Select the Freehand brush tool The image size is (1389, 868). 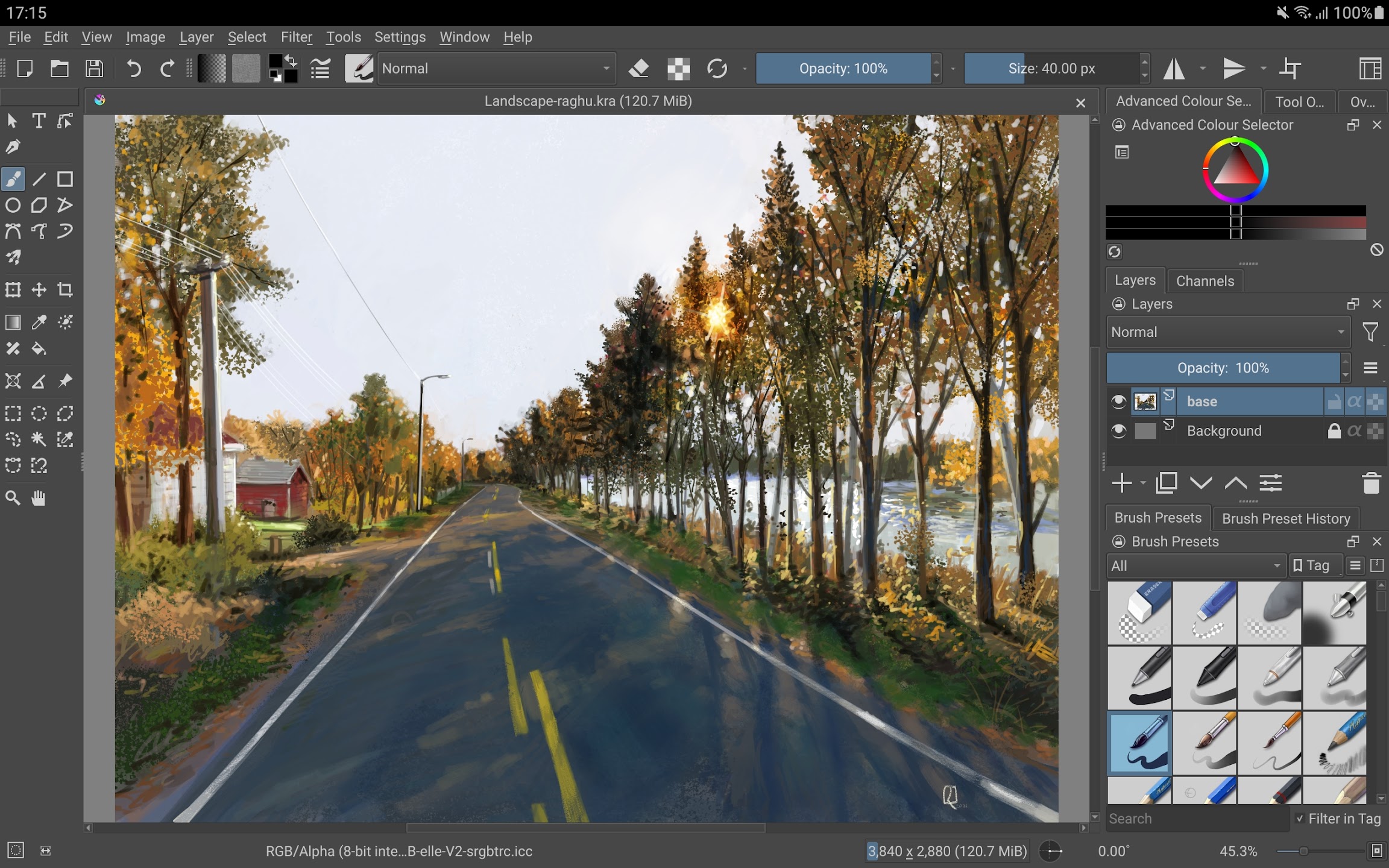[13, 179]
